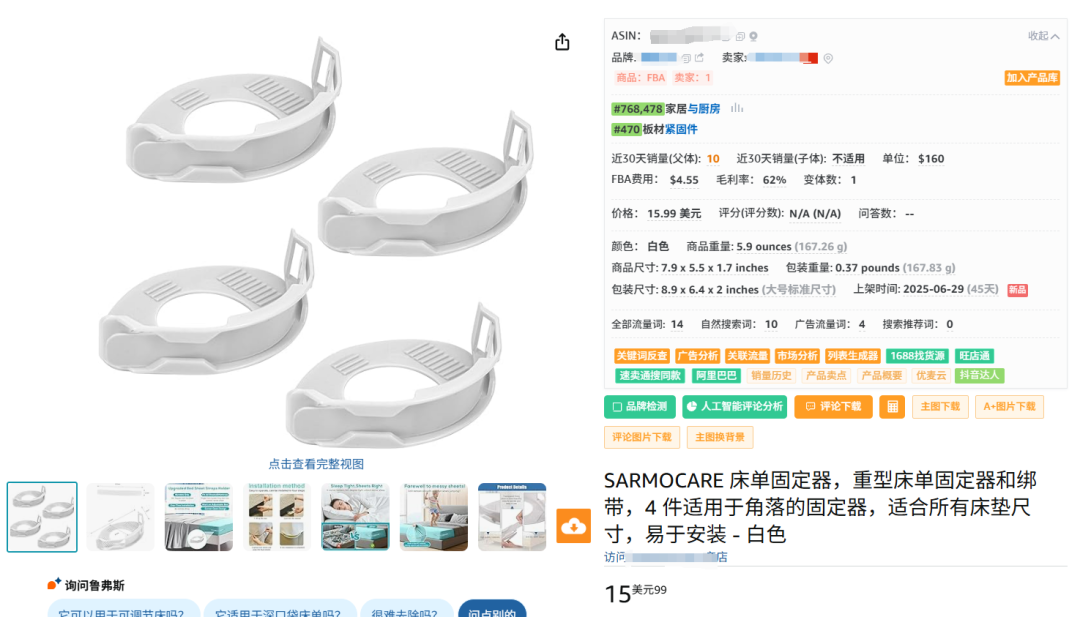The image size is (1080, 617).
Task: Click the 问点别的 dark blue pill
Action: pos(492,611)
